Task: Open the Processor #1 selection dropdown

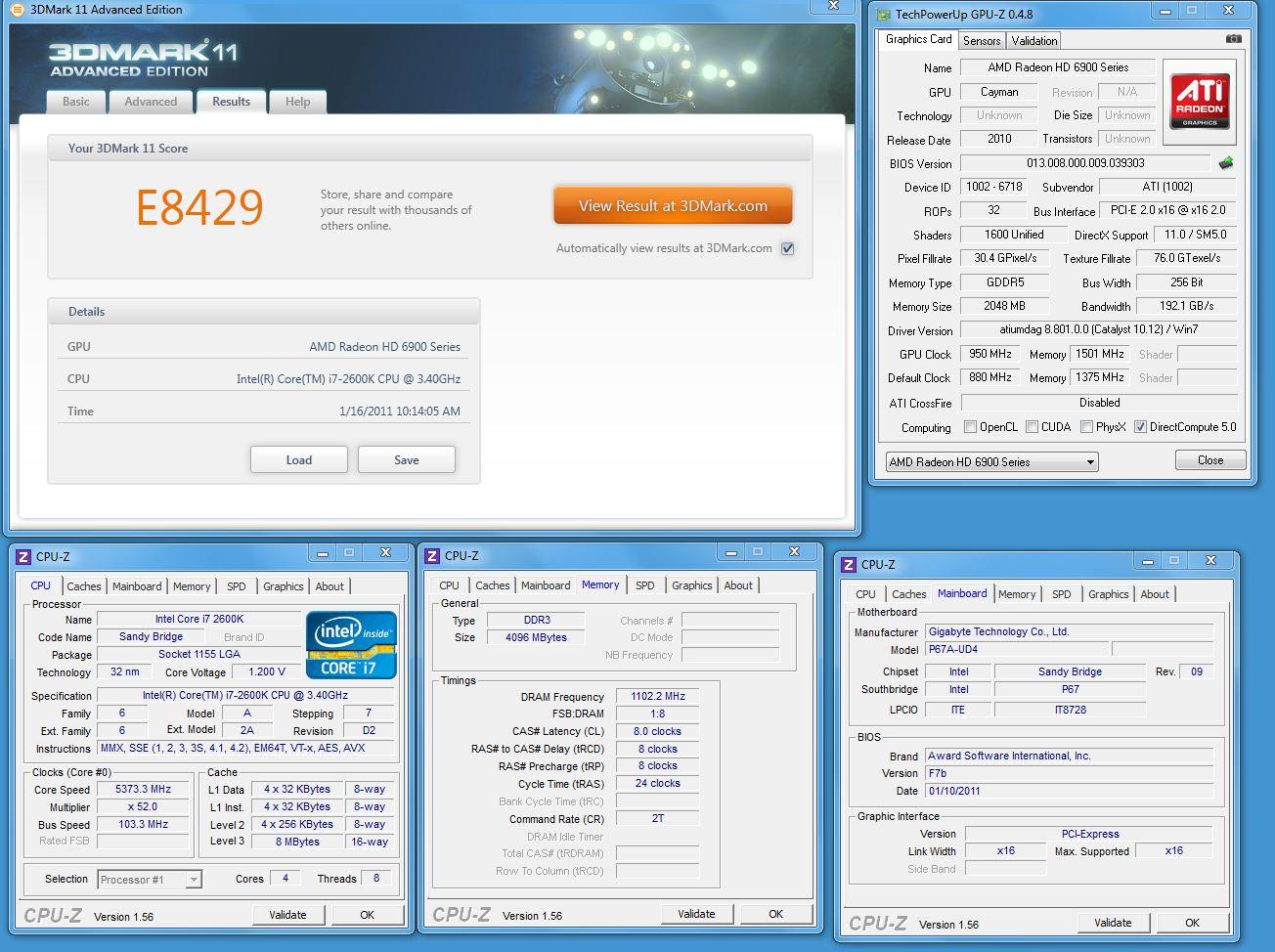Action: [x=150, y=880]
